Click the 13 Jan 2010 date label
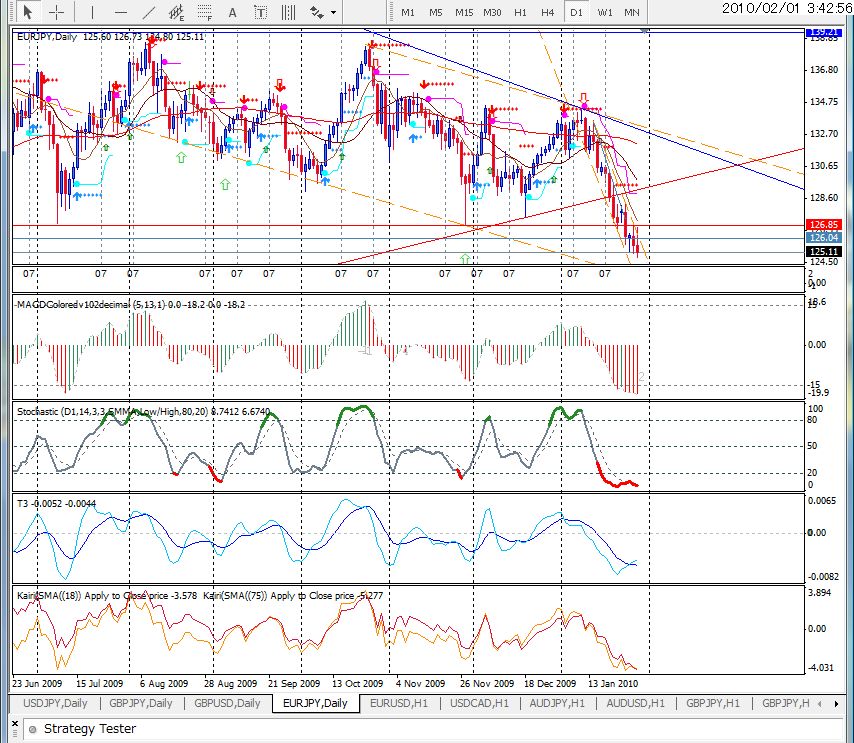The image size is (854, 743). tap(613, 683)
